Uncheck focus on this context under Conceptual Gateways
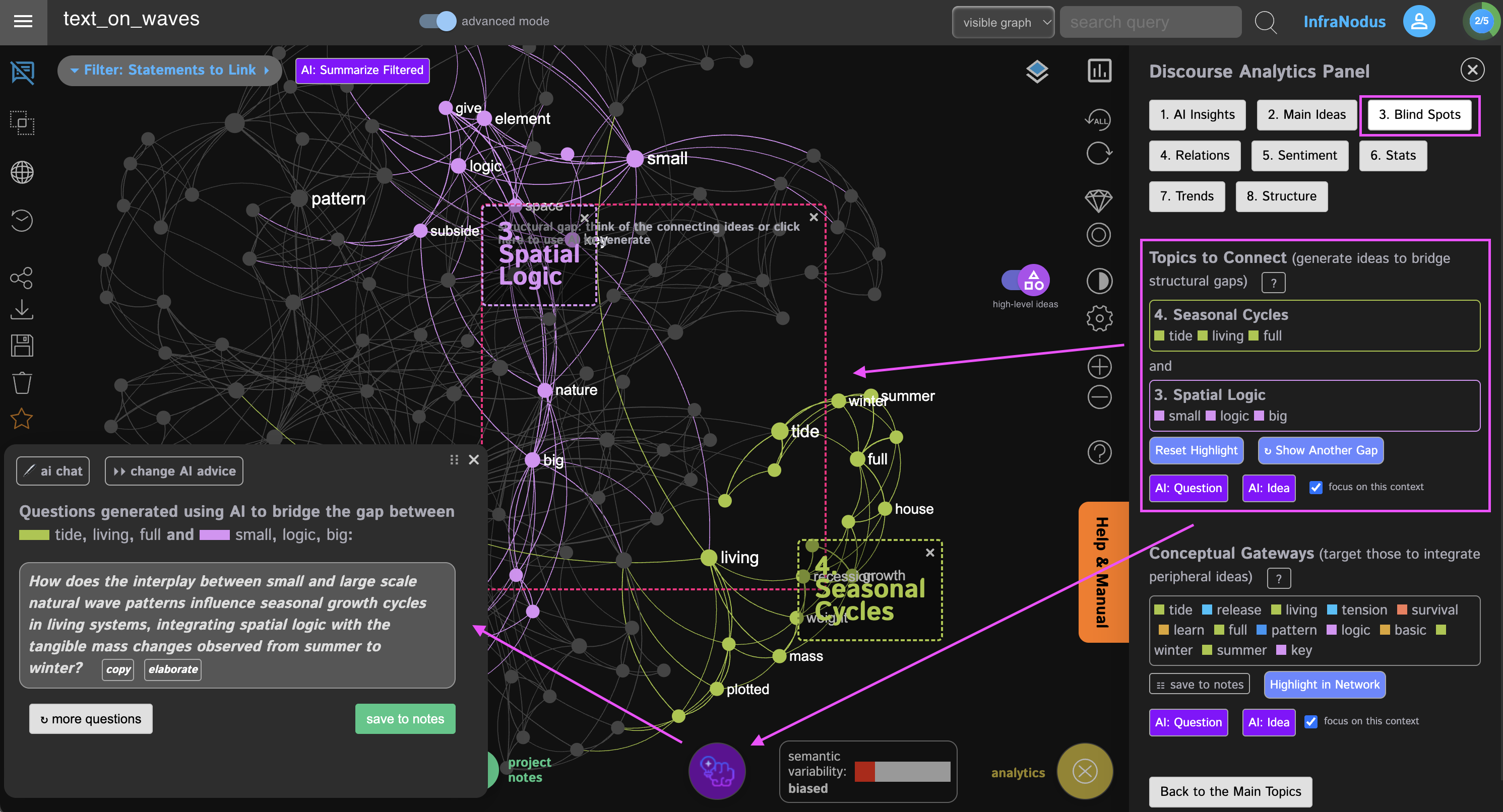The width and height of the screenshot is (1503, 812). click(x=1310, y=722)
